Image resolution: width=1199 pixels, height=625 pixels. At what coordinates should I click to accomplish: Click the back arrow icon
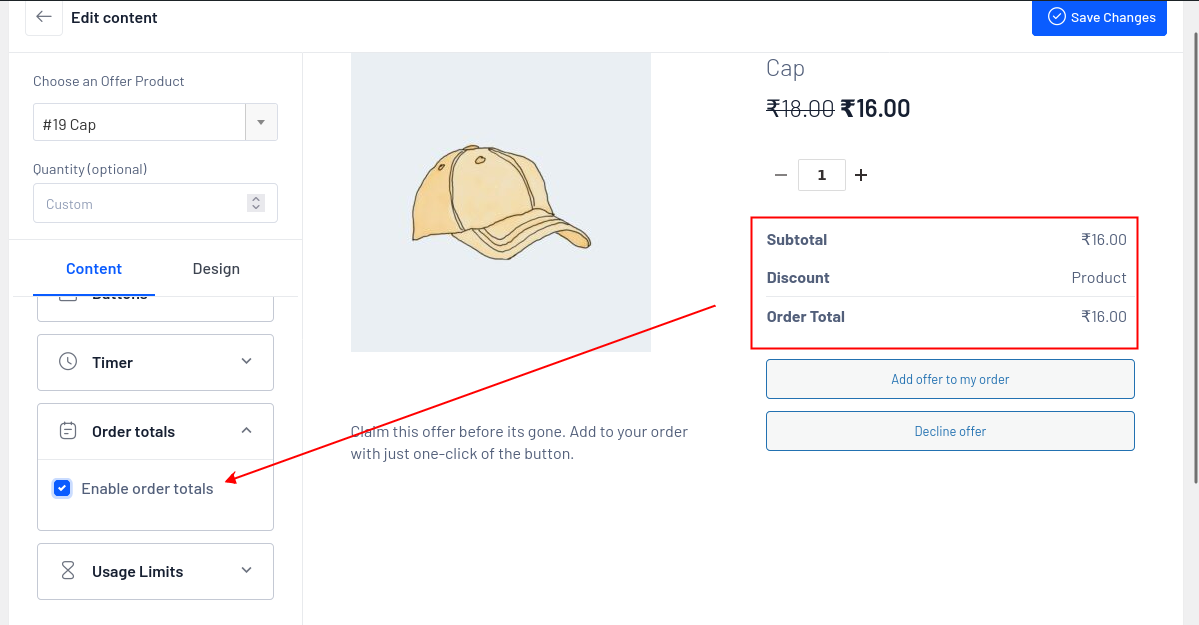pos(43,17)
